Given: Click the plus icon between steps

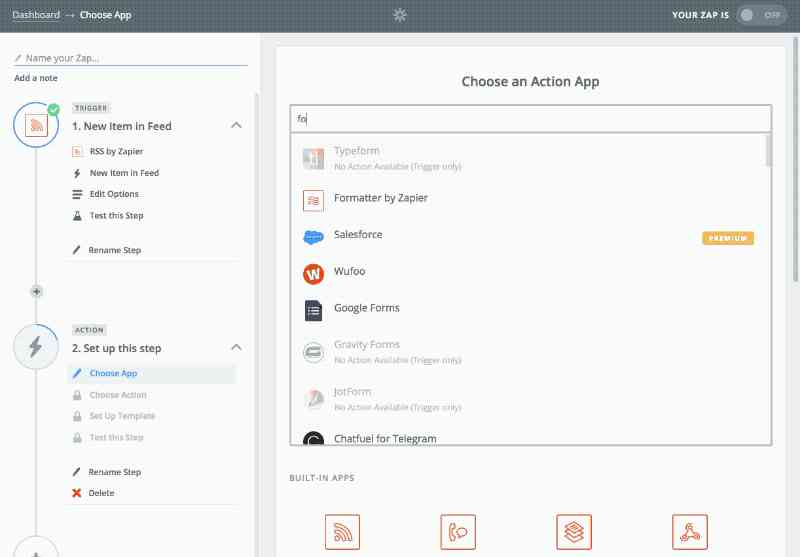Looking at the screenshot, I should tap(36, 291).
